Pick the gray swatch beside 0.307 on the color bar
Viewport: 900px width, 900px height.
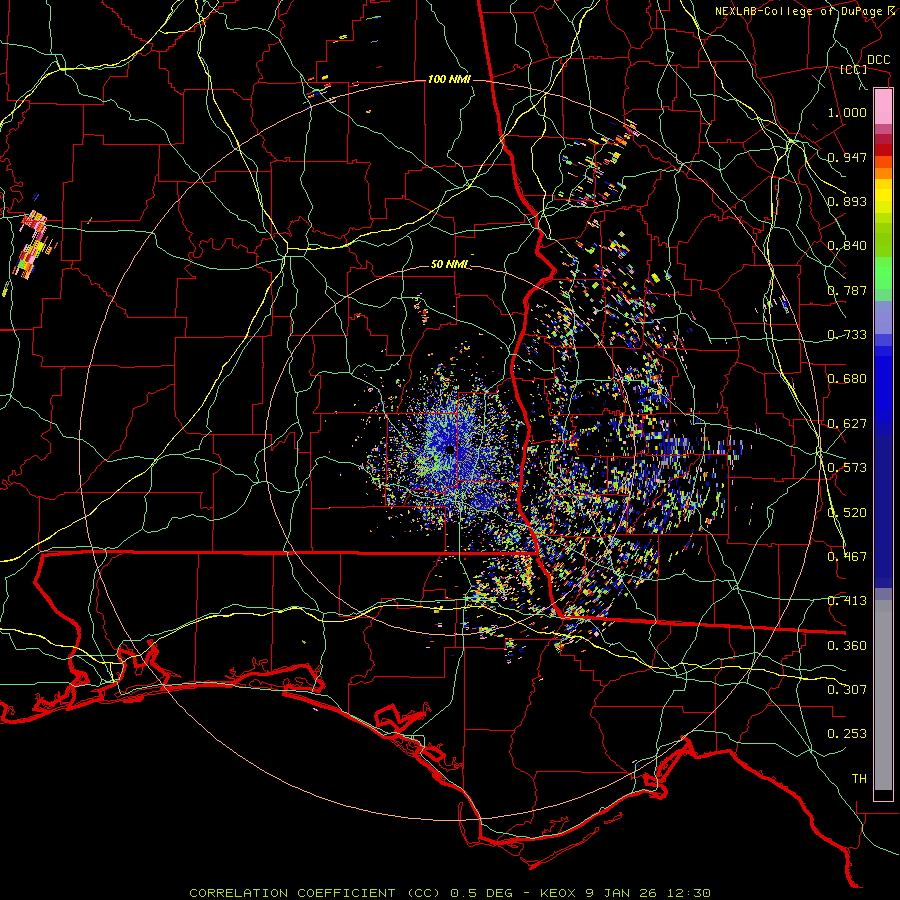click(x=883, y=695)
